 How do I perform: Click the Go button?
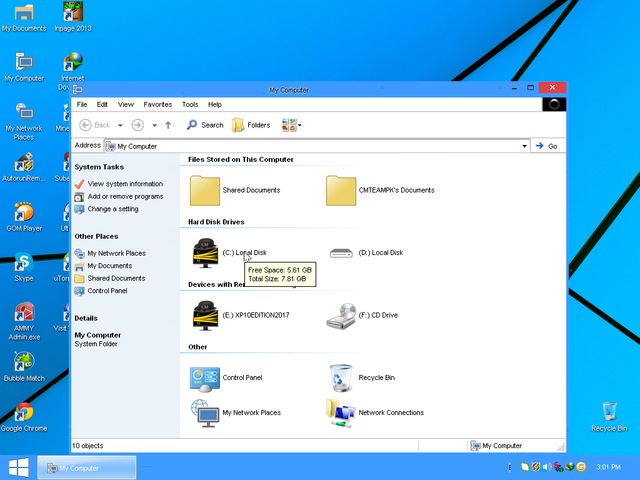click(x=547, y=146)
